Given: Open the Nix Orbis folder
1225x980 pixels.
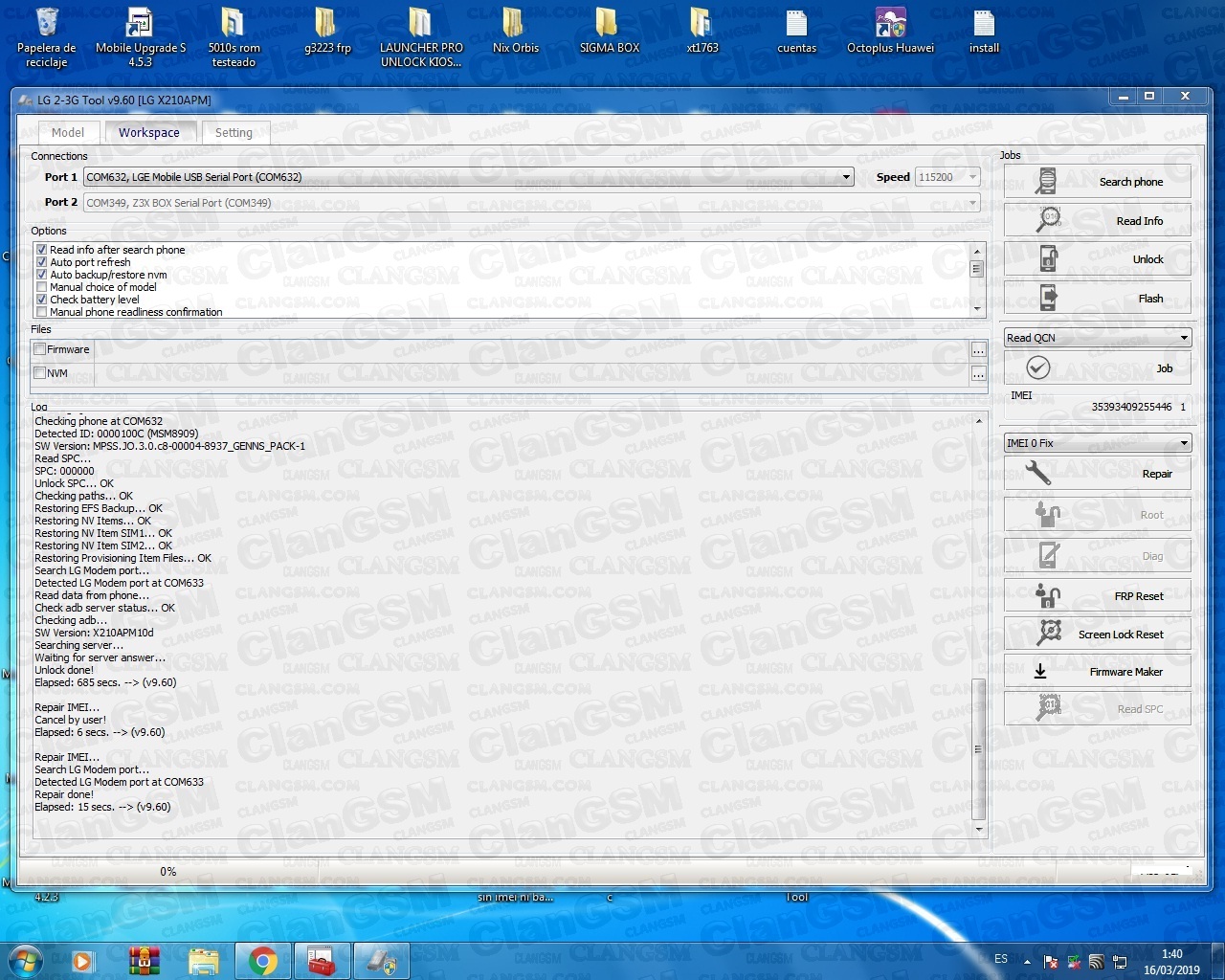Looking at the screenshot, I should pos(515,32).
